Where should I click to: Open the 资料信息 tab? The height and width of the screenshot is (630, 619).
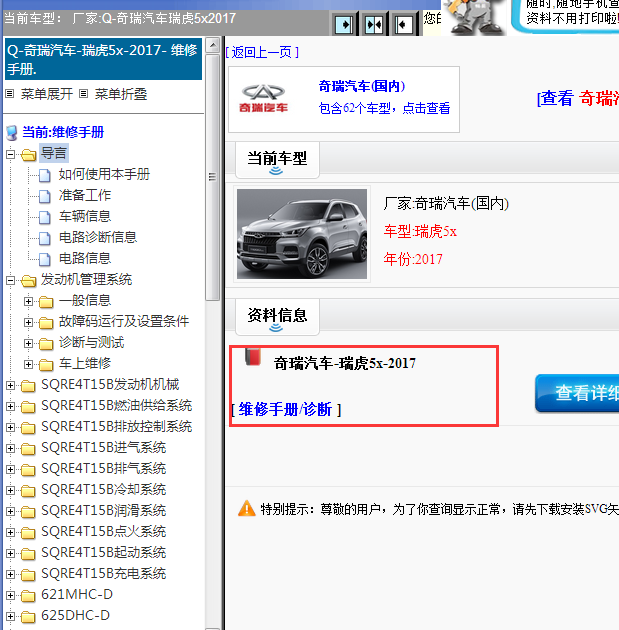pyautogui.click(x=277, y=317)
